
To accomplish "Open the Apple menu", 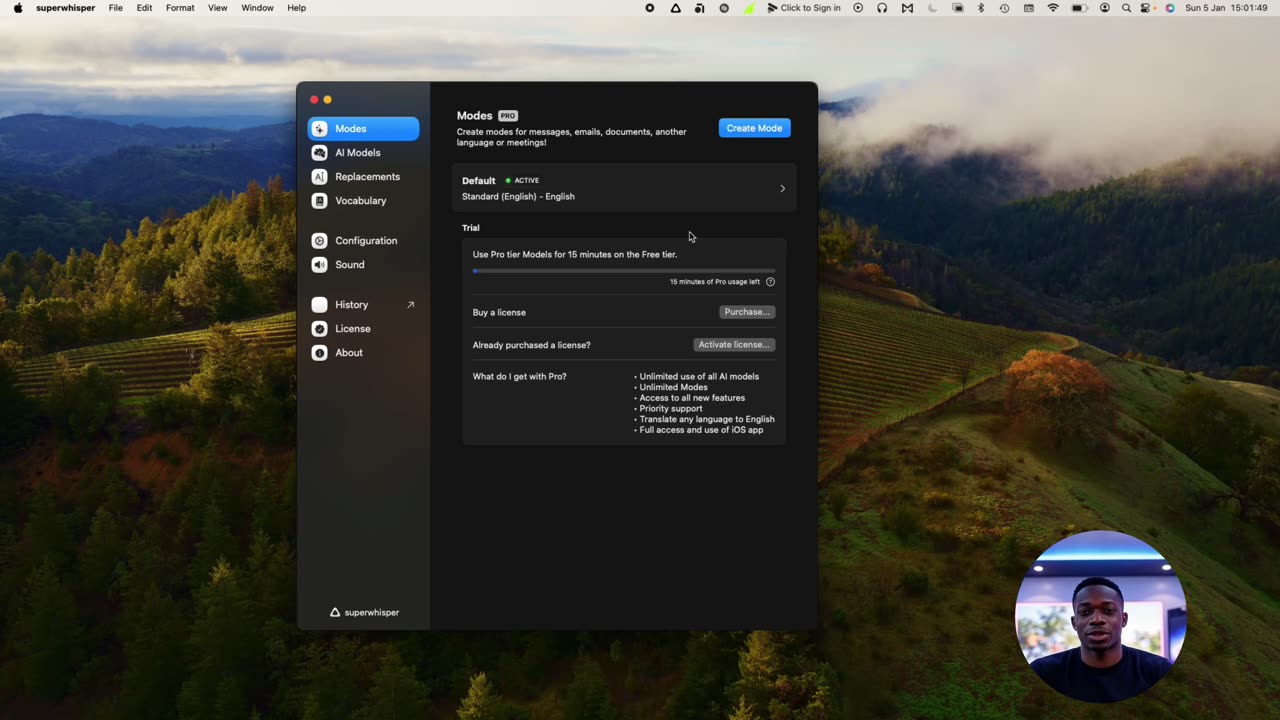I will click(18, 8).
